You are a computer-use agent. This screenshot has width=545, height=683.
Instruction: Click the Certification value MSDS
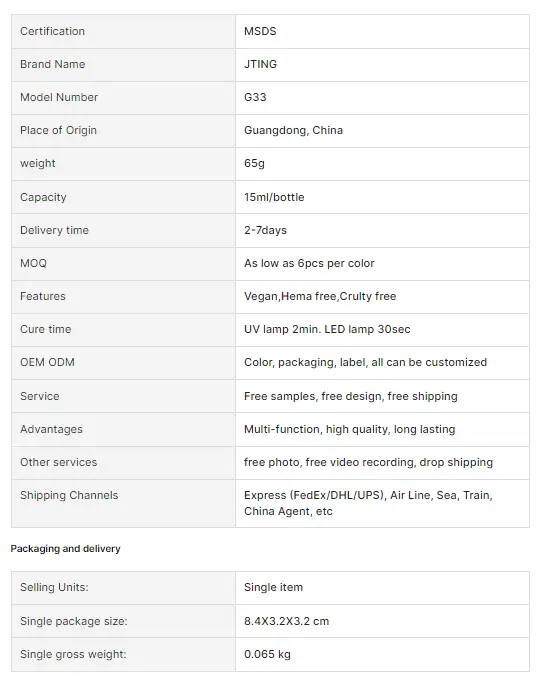[260, 31]
